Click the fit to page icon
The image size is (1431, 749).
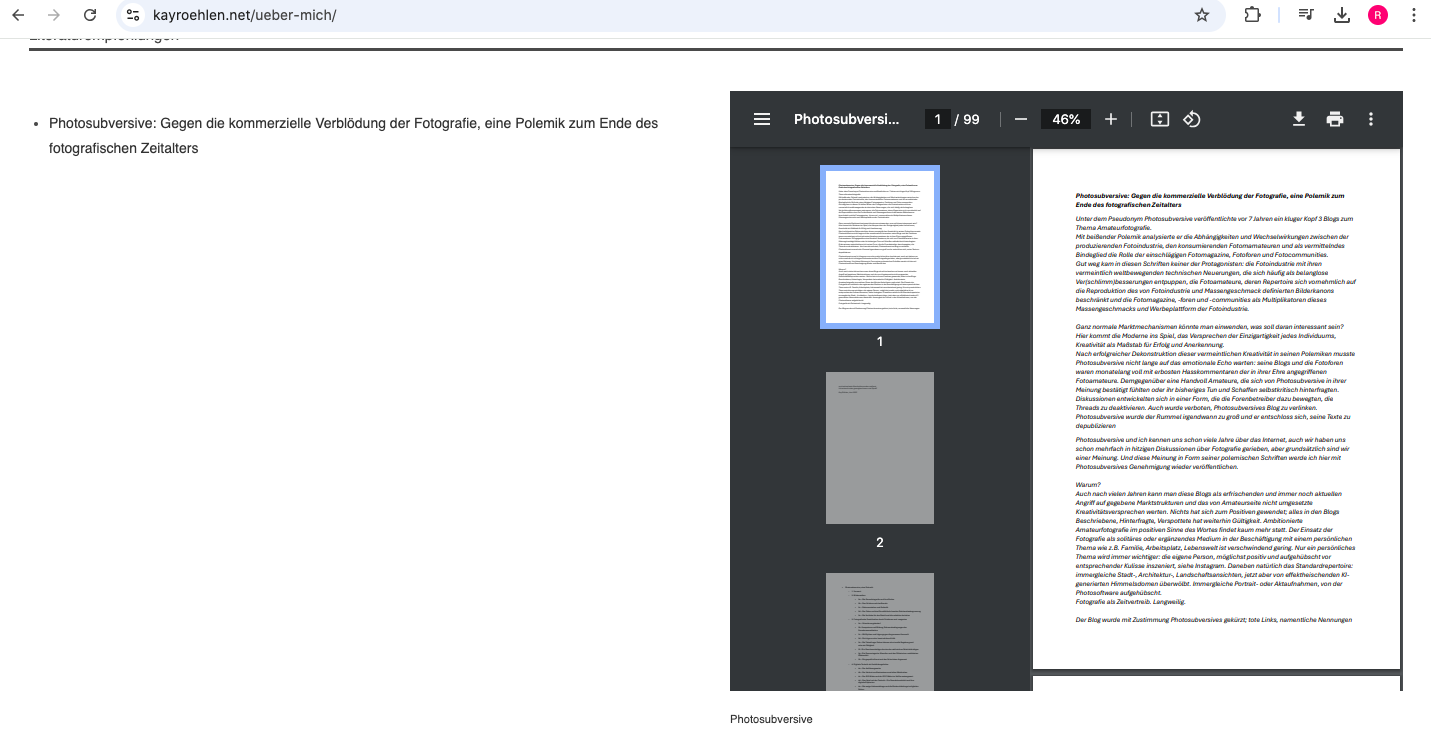pos(1159,119)
